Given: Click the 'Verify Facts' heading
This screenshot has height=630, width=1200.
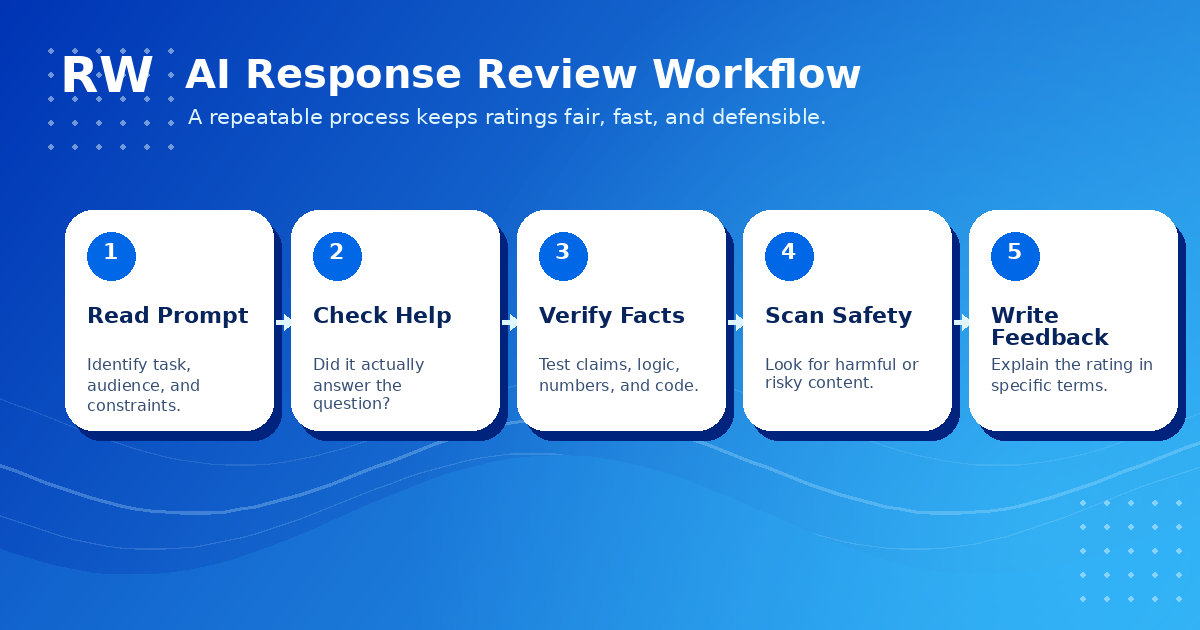Looking at the screenshot, I should tap(612, 317).
